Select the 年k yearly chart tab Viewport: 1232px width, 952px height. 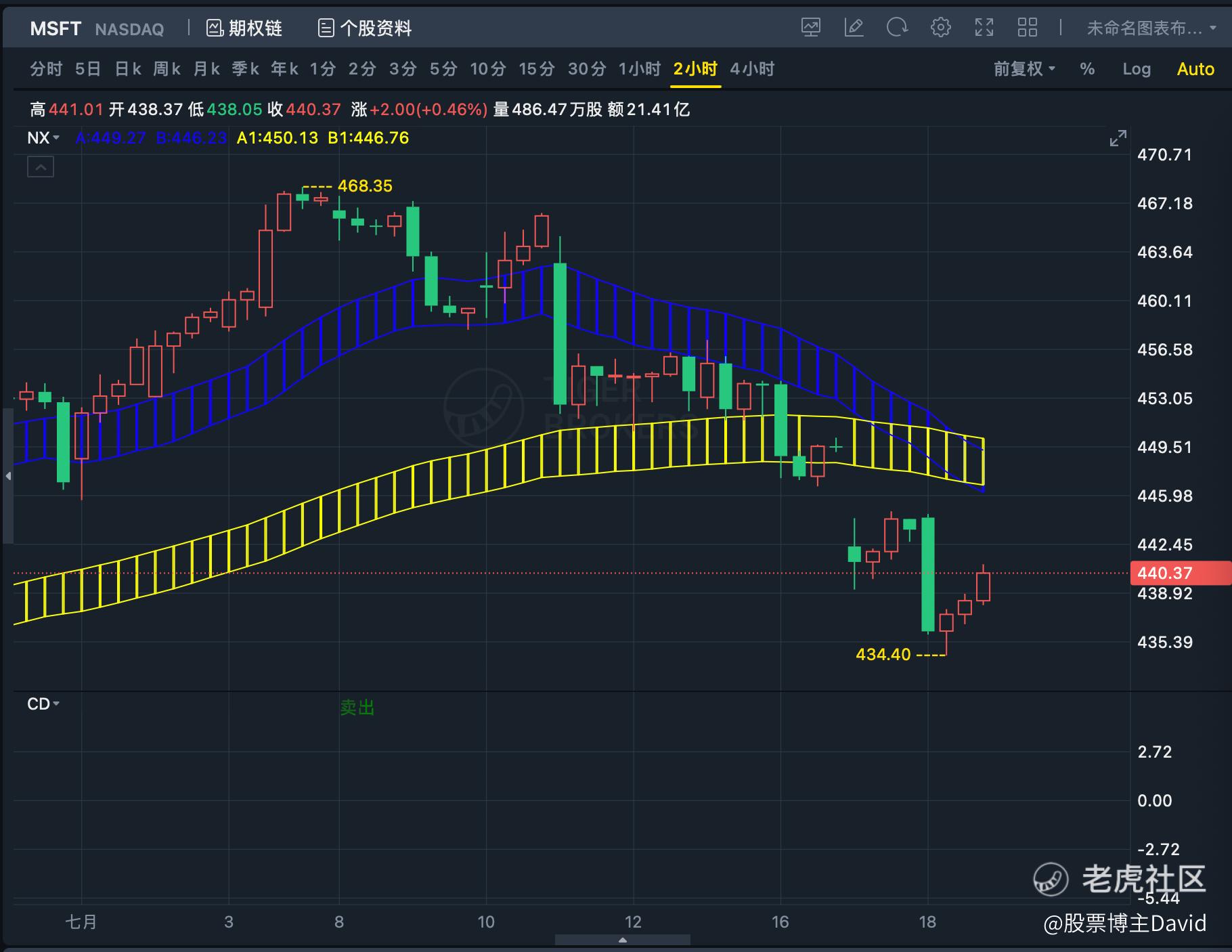[x=284, y=68]
